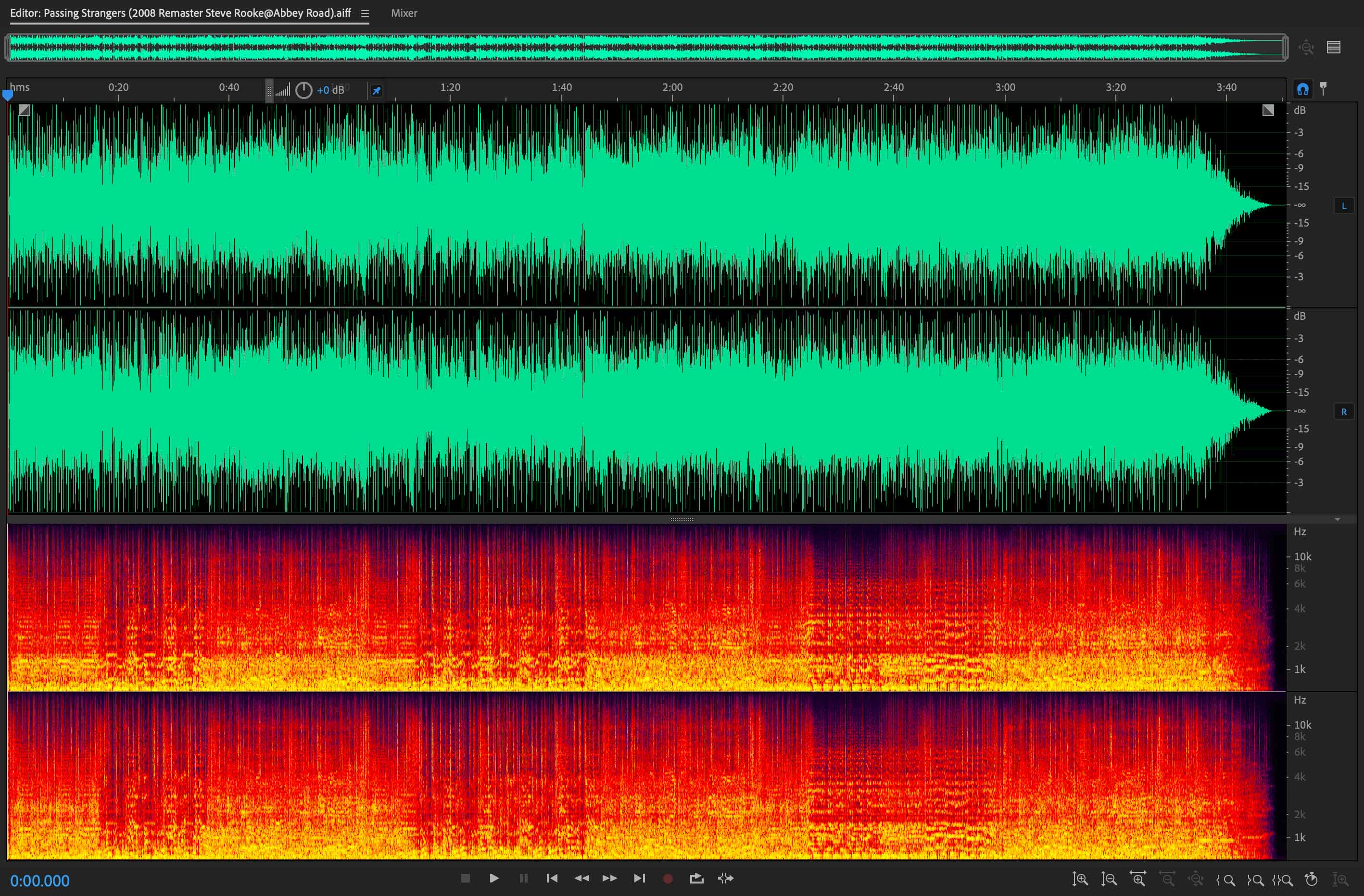Toggle Loop Playback icon
The image size is (1364, 896).
click(x=696, y=878)
